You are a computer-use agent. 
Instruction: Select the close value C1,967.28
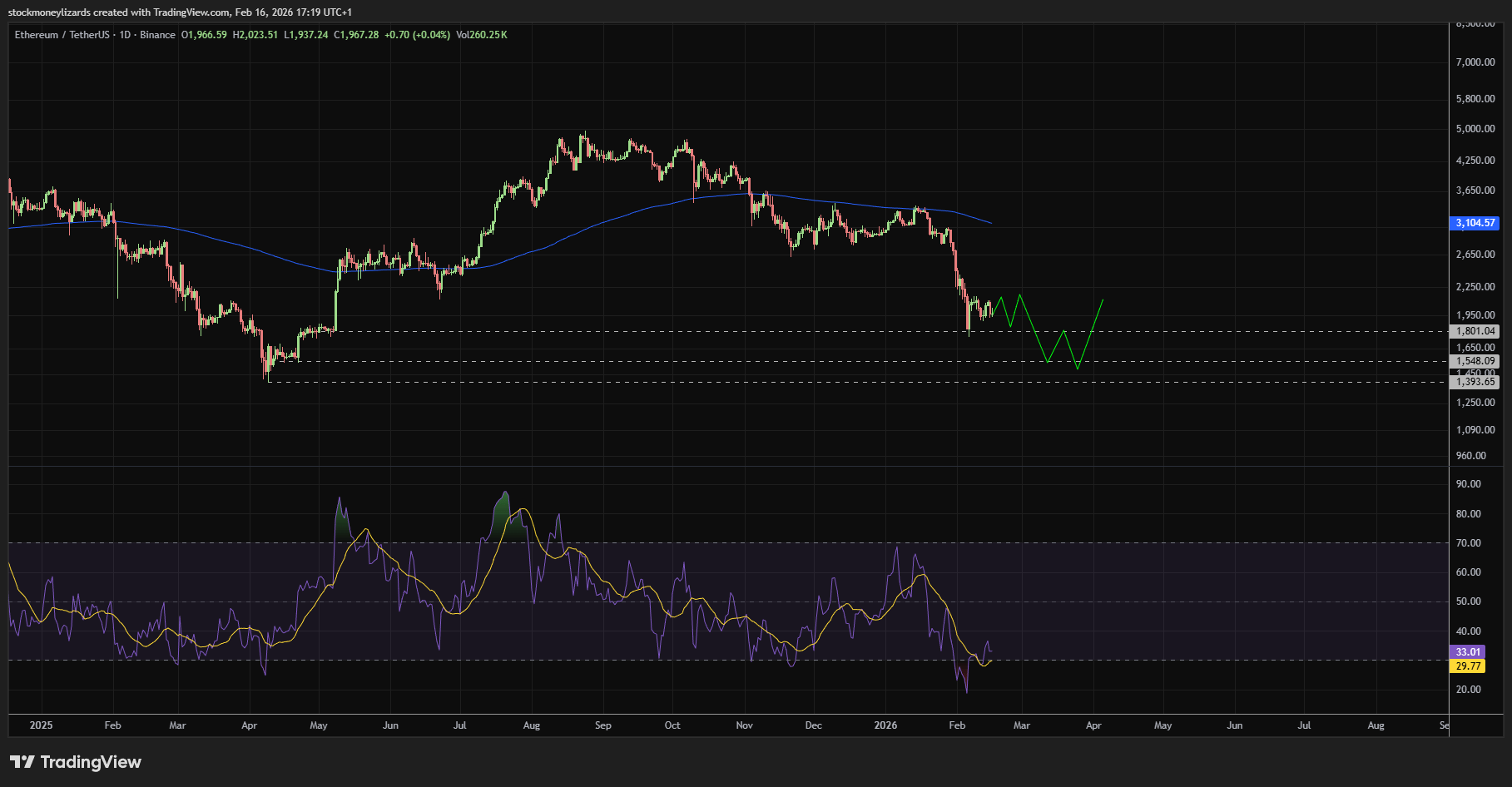pyautogui.click(x=356, y=35)
